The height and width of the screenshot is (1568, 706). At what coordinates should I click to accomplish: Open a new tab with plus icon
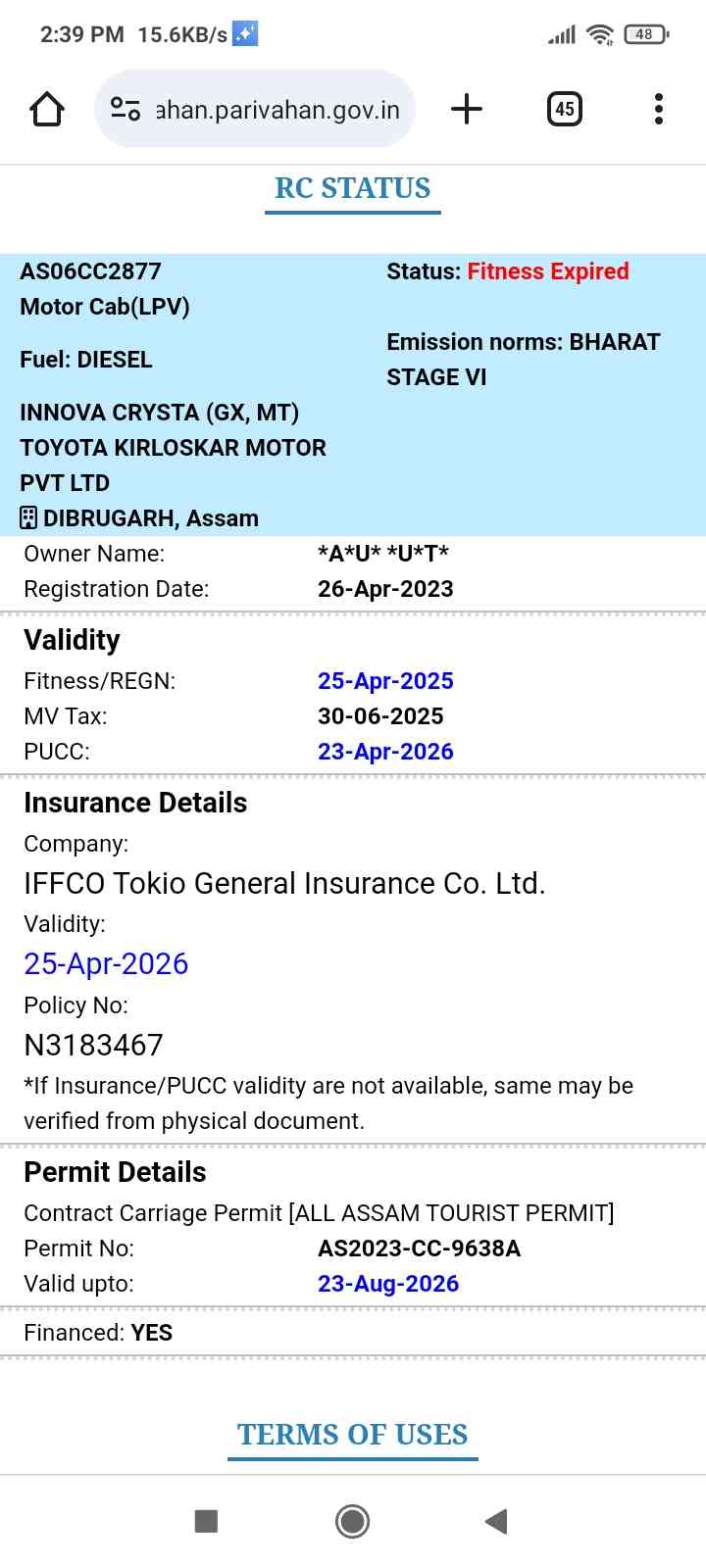[467, 109]
